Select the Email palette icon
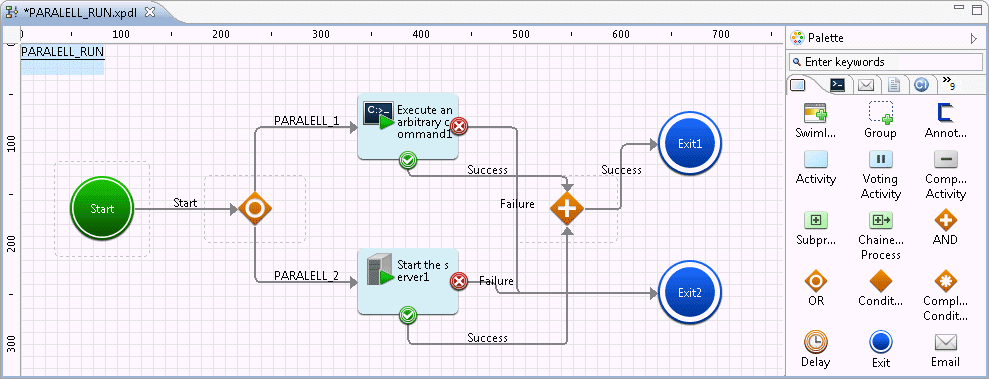Viewport: 989px width, 379px height. tap(945, 342)
